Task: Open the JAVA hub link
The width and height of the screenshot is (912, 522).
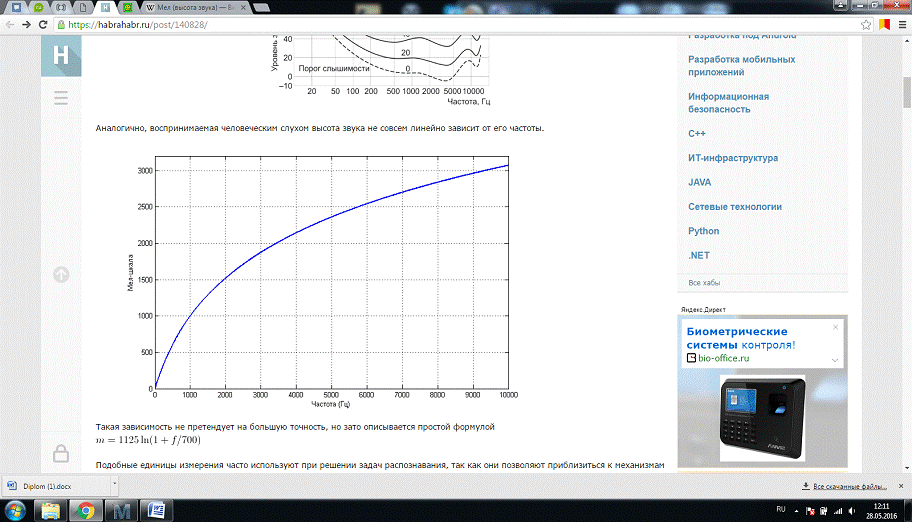Action: [x=699, y=182]
